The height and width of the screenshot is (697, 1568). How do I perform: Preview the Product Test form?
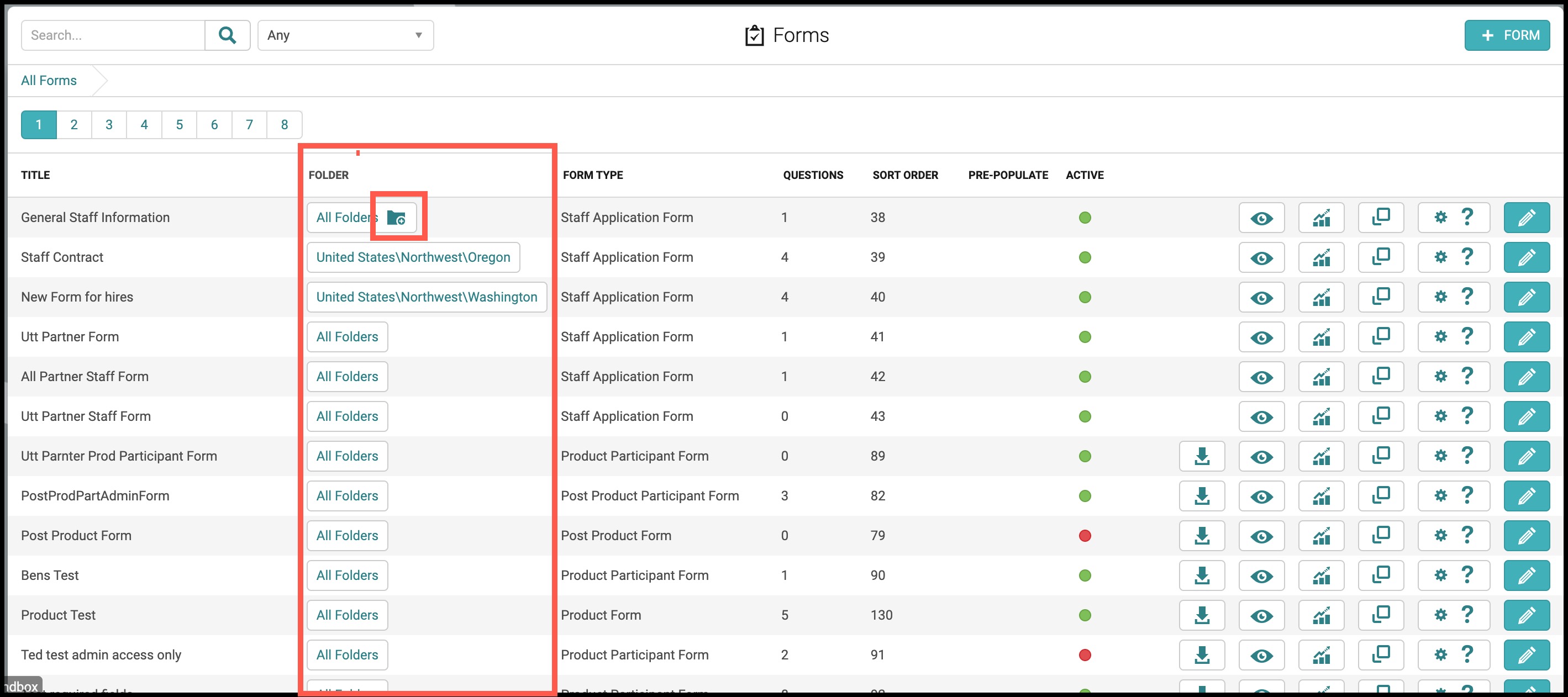click(x=1261, y=615)
